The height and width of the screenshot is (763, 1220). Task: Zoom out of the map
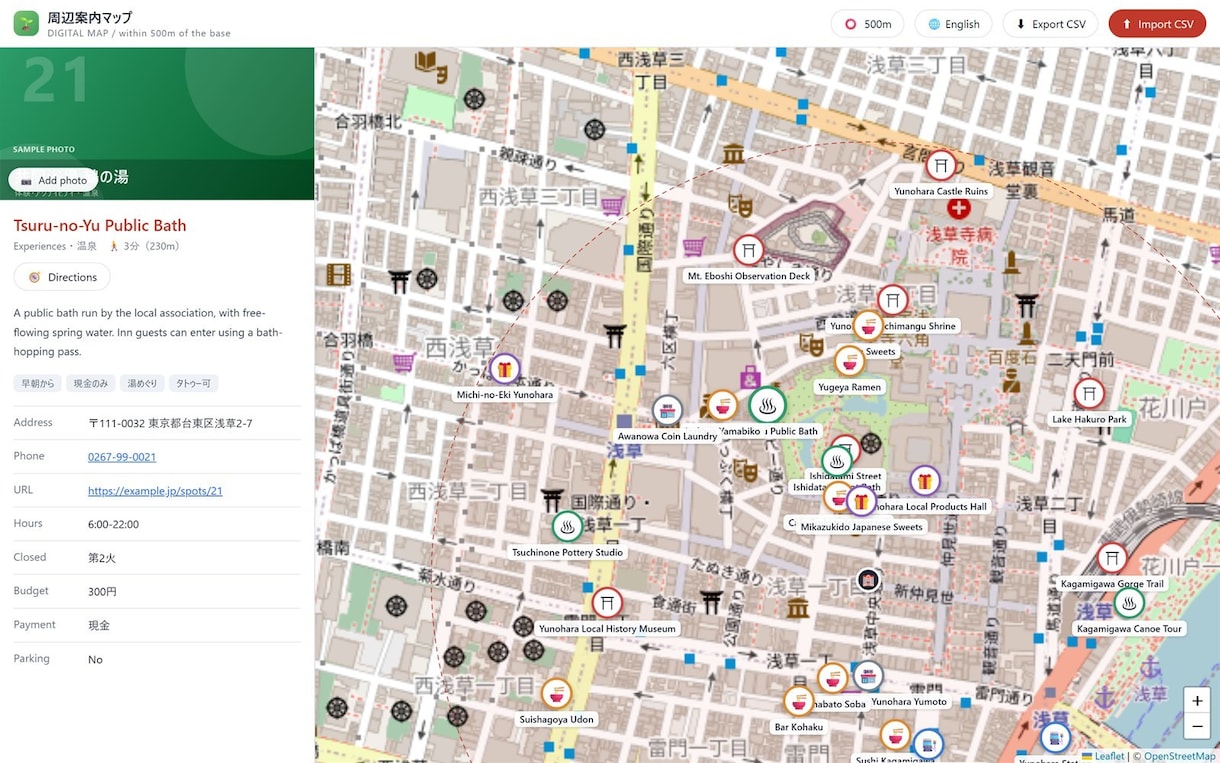1197,727
